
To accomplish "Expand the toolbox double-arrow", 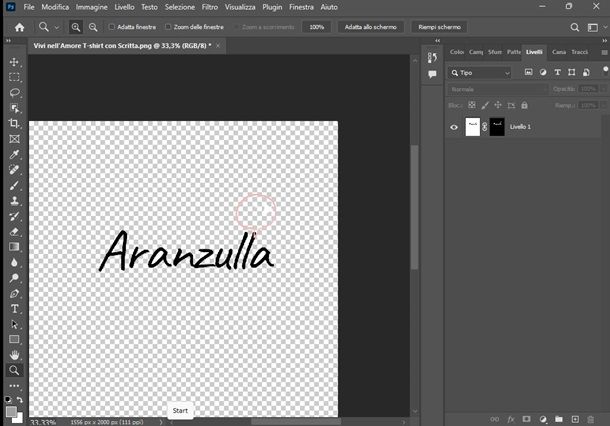I will point(8,40).
